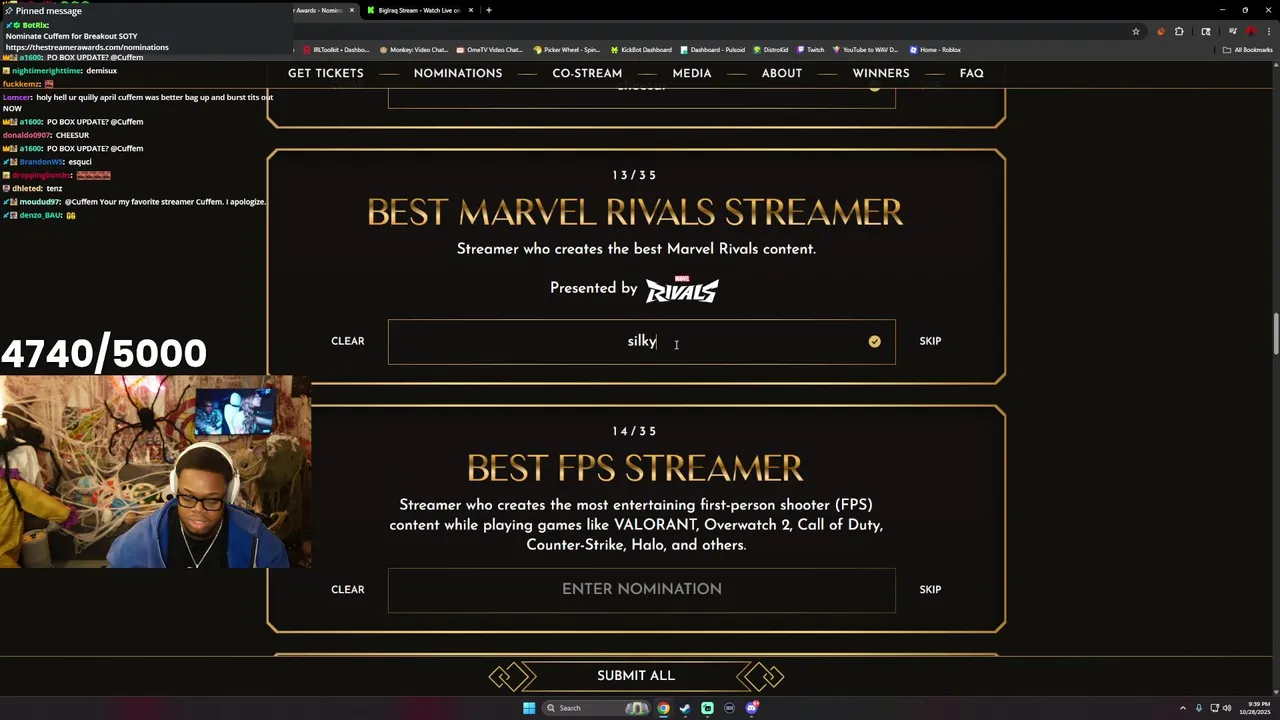Click the checkmark in Marvel Rivals nomination field
1280x720 pixels.
coord(874,341)
